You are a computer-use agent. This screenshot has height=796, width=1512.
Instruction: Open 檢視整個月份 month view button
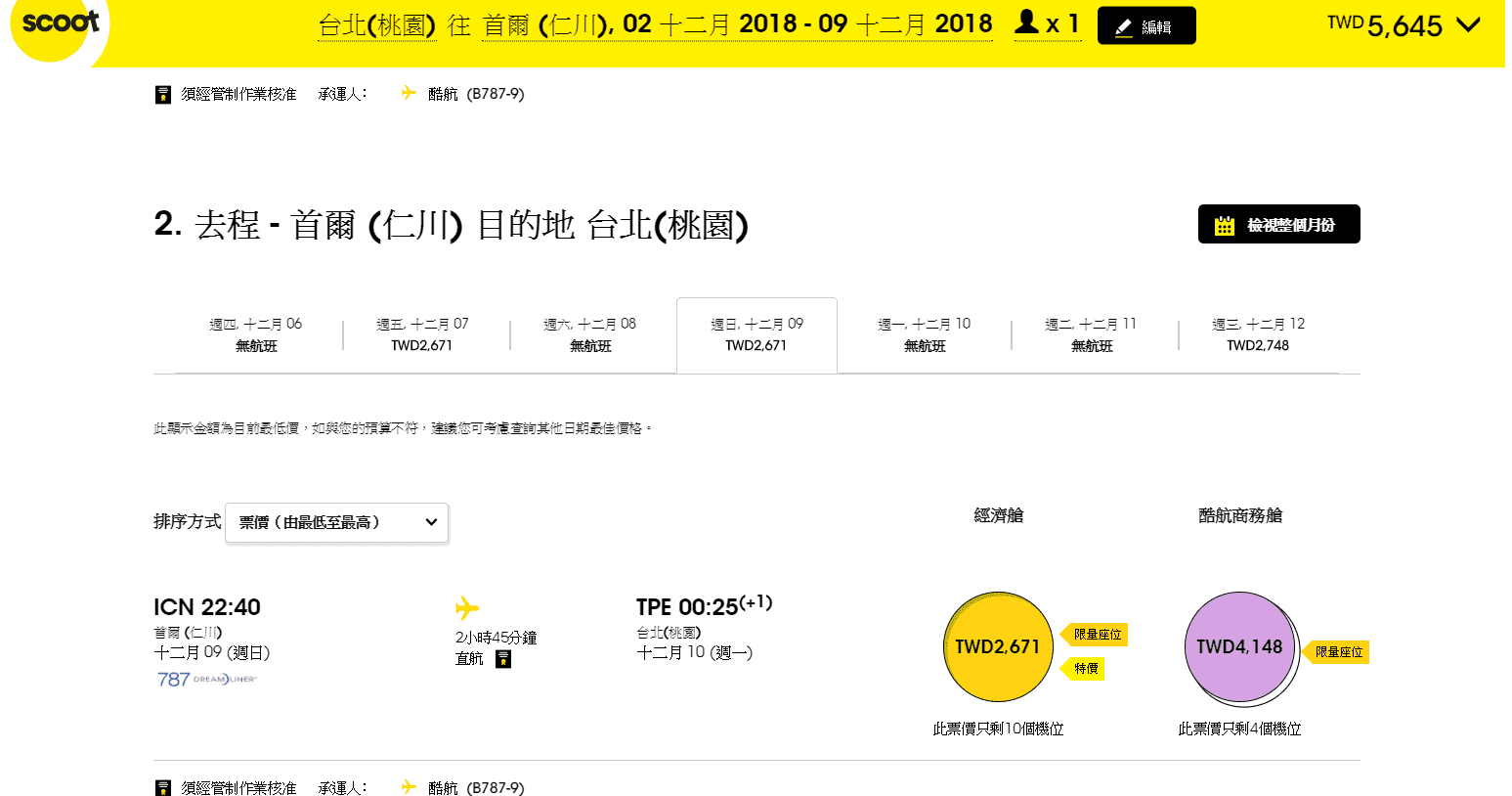point(1278,224)
